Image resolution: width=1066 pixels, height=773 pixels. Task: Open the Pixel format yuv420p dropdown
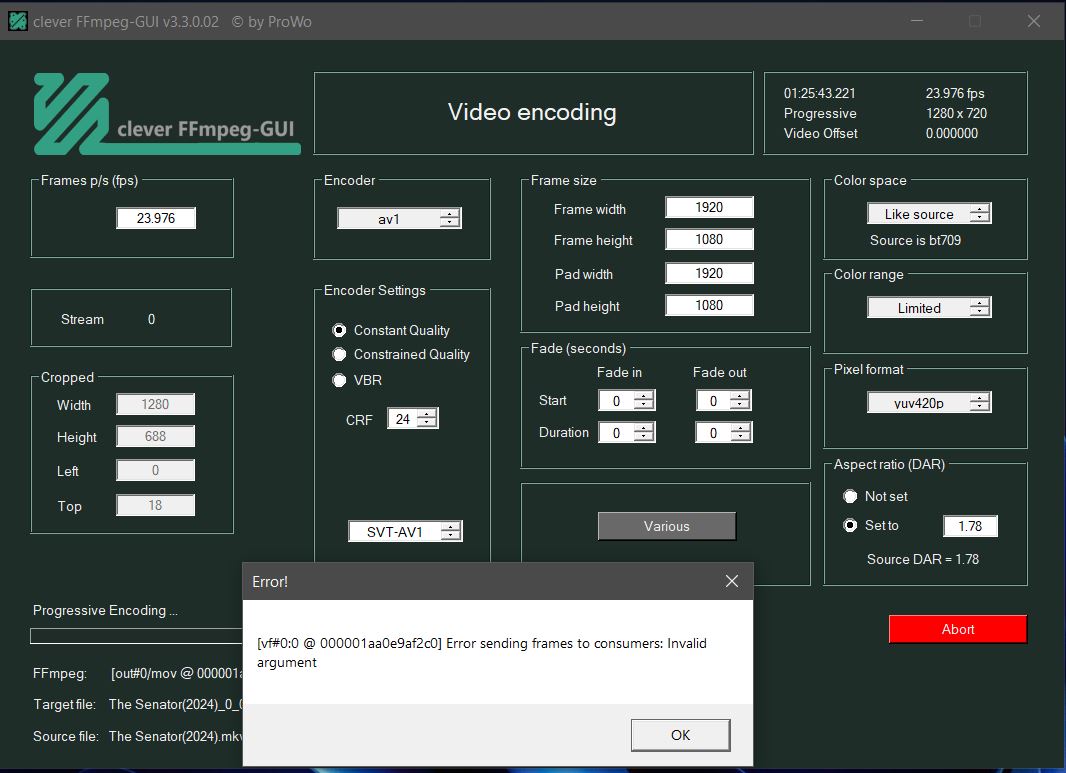click(x=929, y=402)
